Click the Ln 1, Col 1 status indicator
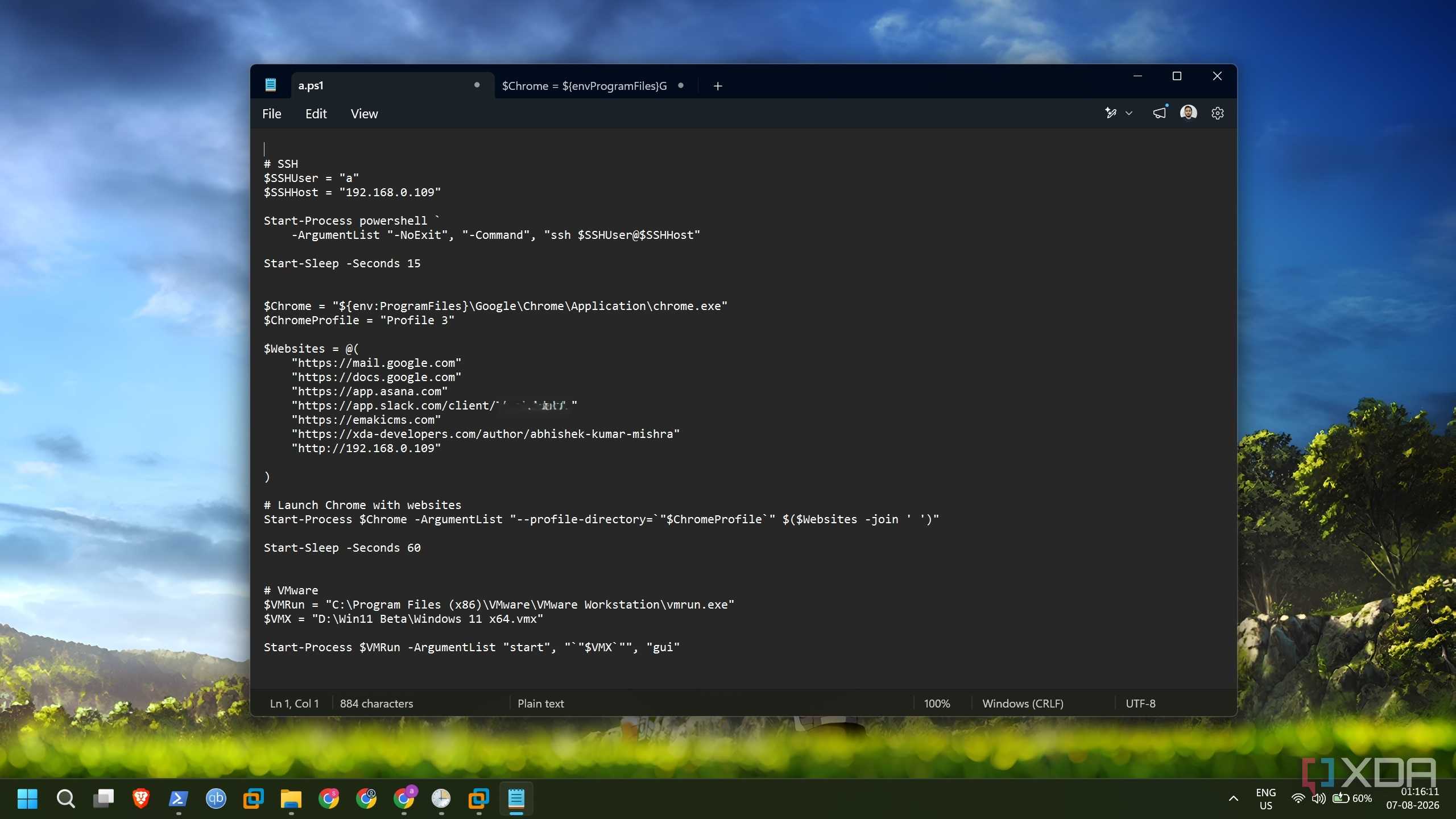This screenshot has height=819, width=1456. [x=295, y=704]
